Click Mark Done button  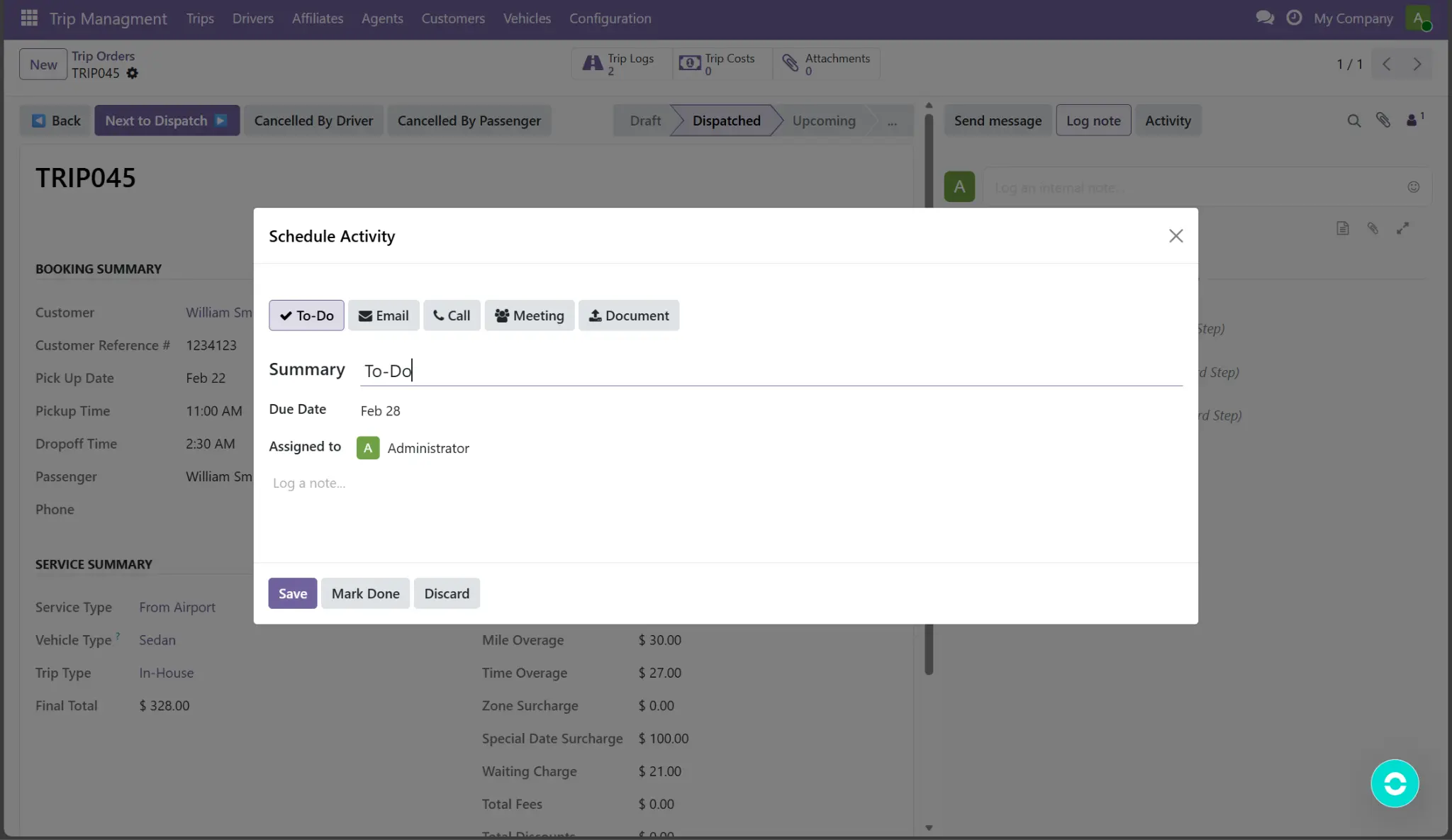click(365, 594)
